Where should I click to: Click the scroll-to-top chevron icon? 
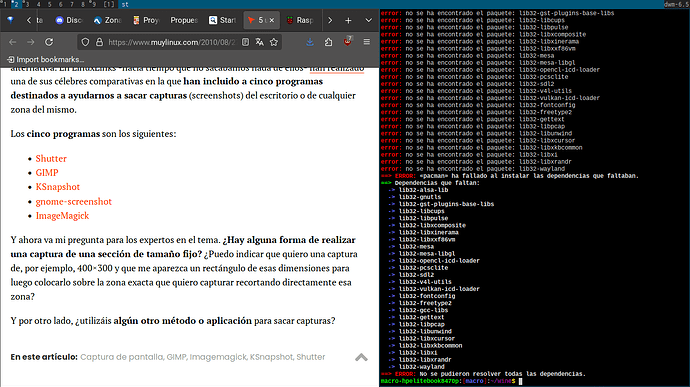361,357
